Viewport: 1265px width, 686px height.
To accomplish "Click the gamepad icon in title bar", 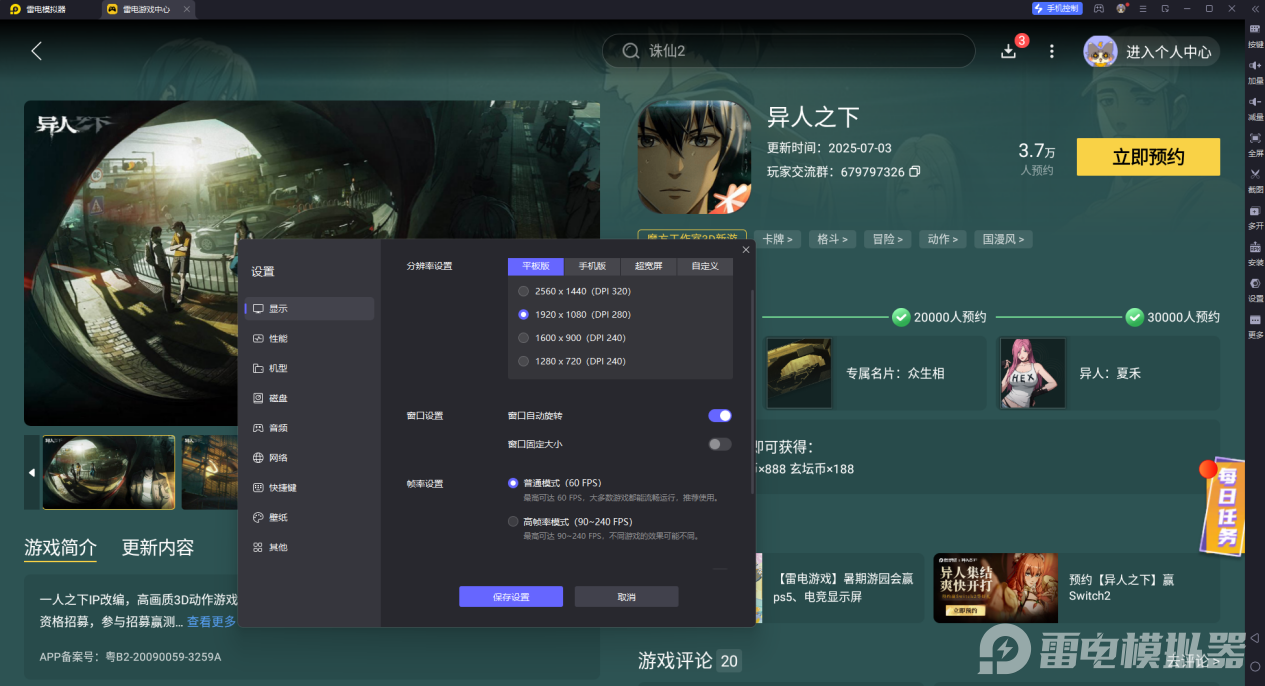I will tap(1098, 8).
